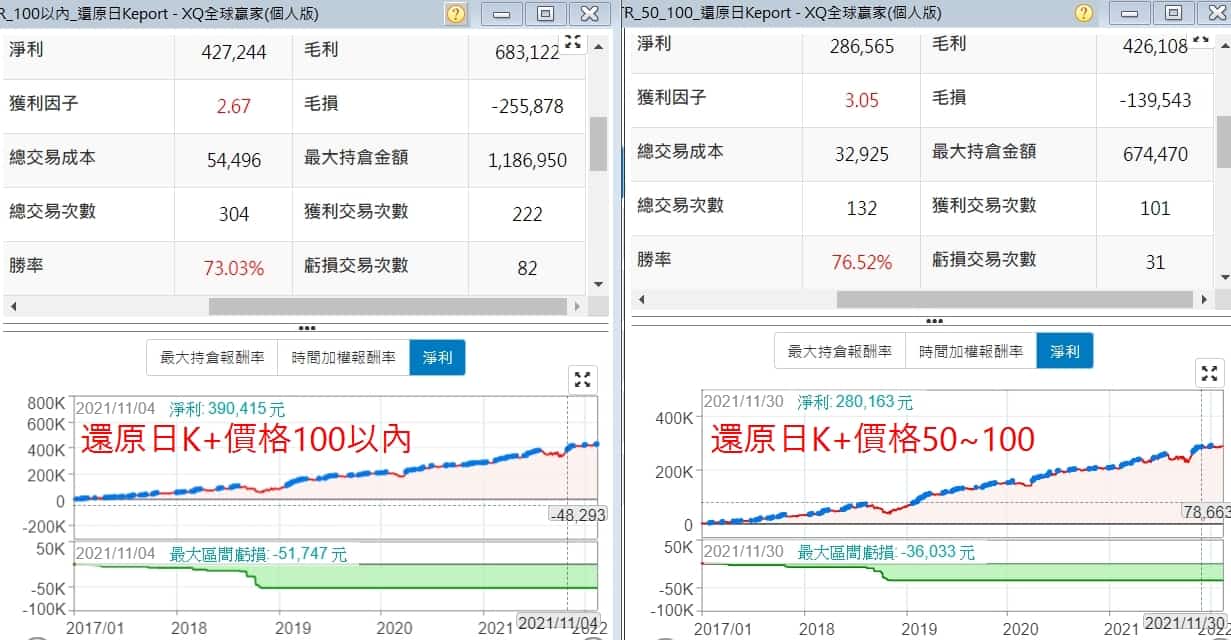Enlarge the left 淨利 chart with the expand icon
This screenshot has width=1231, height=640.
point(583,379)
